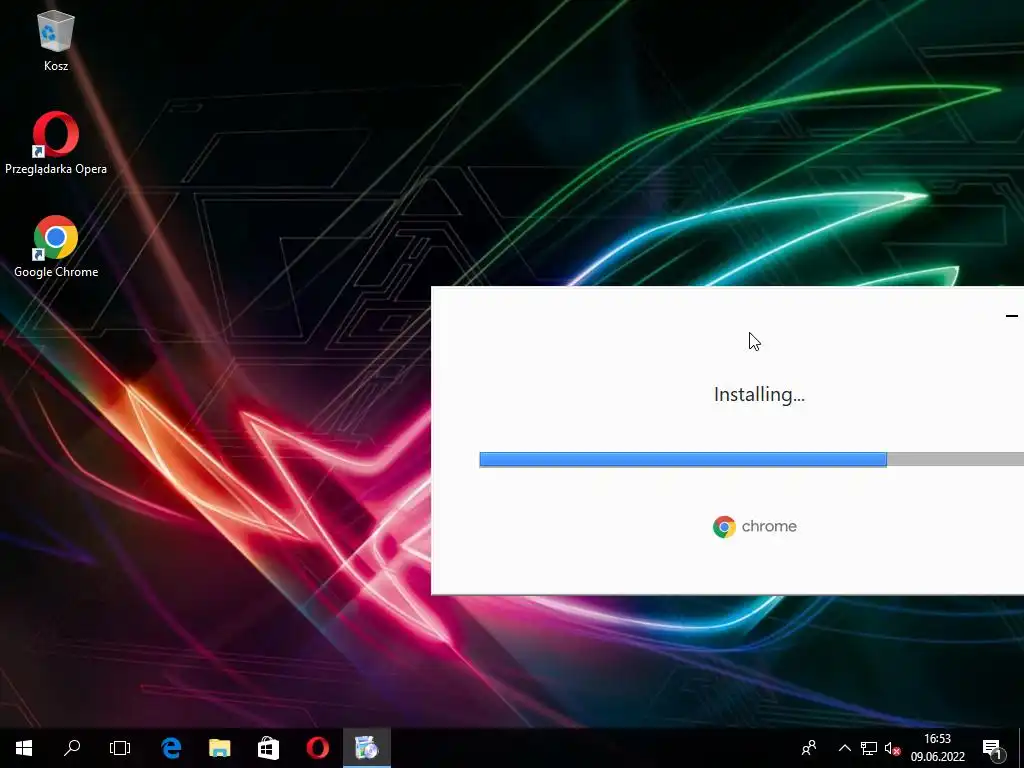1024x768 pixels.
Task: Open the muted volume tray icon
Action: (893, 748)
